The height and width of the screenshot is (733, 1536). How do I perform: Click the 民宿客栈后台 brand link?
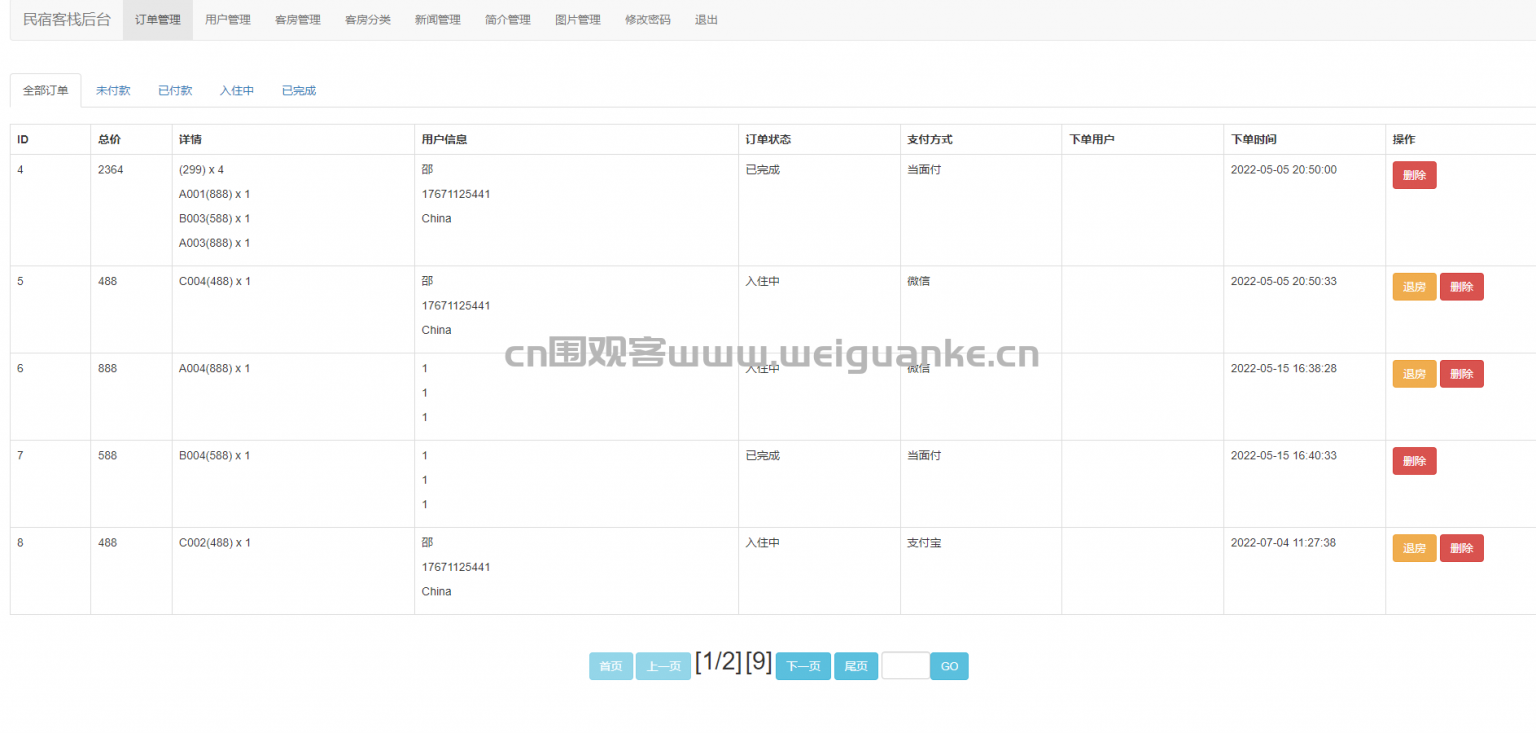pyautogui.click(x=67, y=20)
